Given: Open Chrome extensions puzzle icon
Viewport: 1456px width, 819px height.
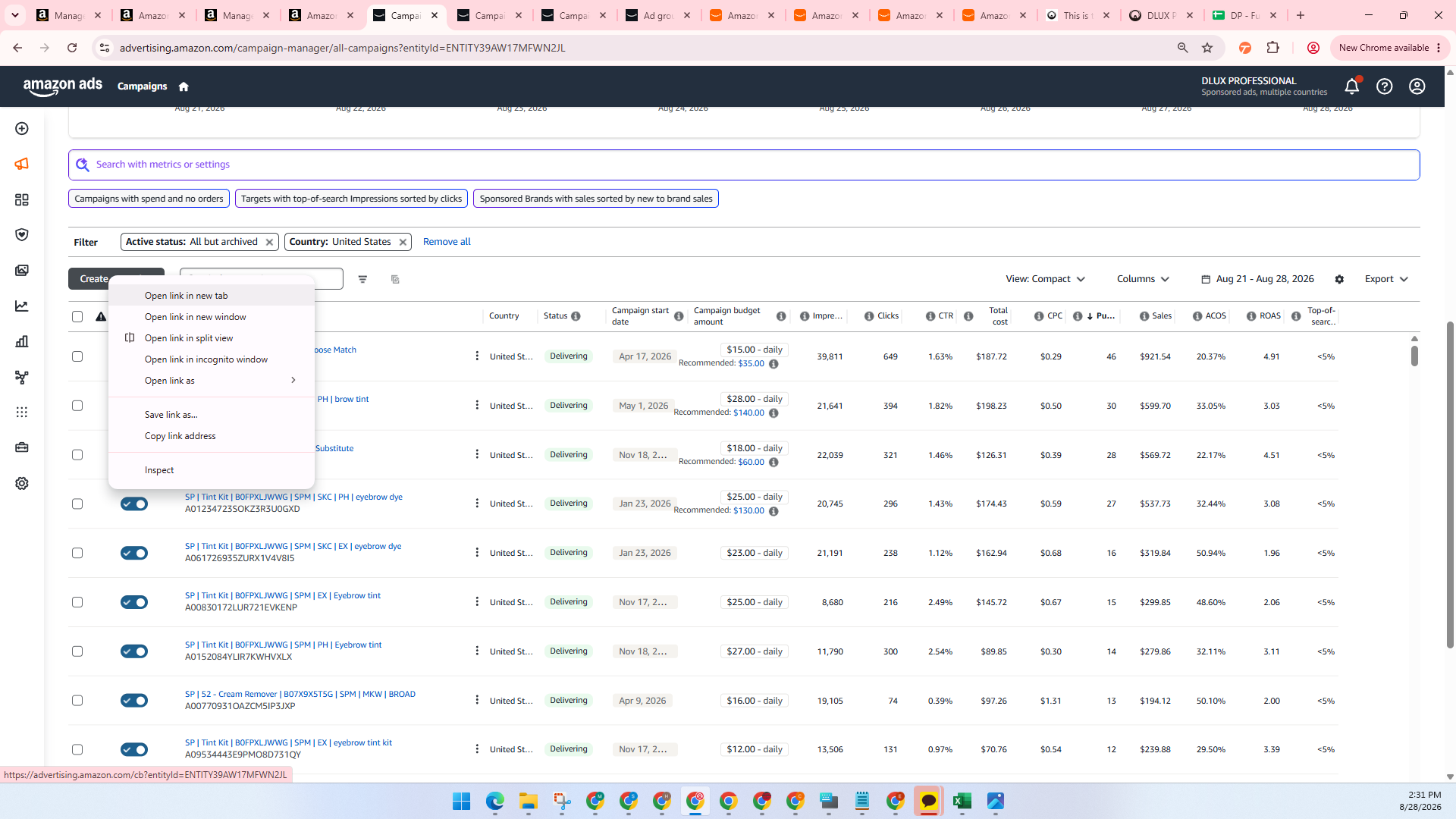Looking at the screenshot, I should pyautogui.click(x=1273, y=48).
